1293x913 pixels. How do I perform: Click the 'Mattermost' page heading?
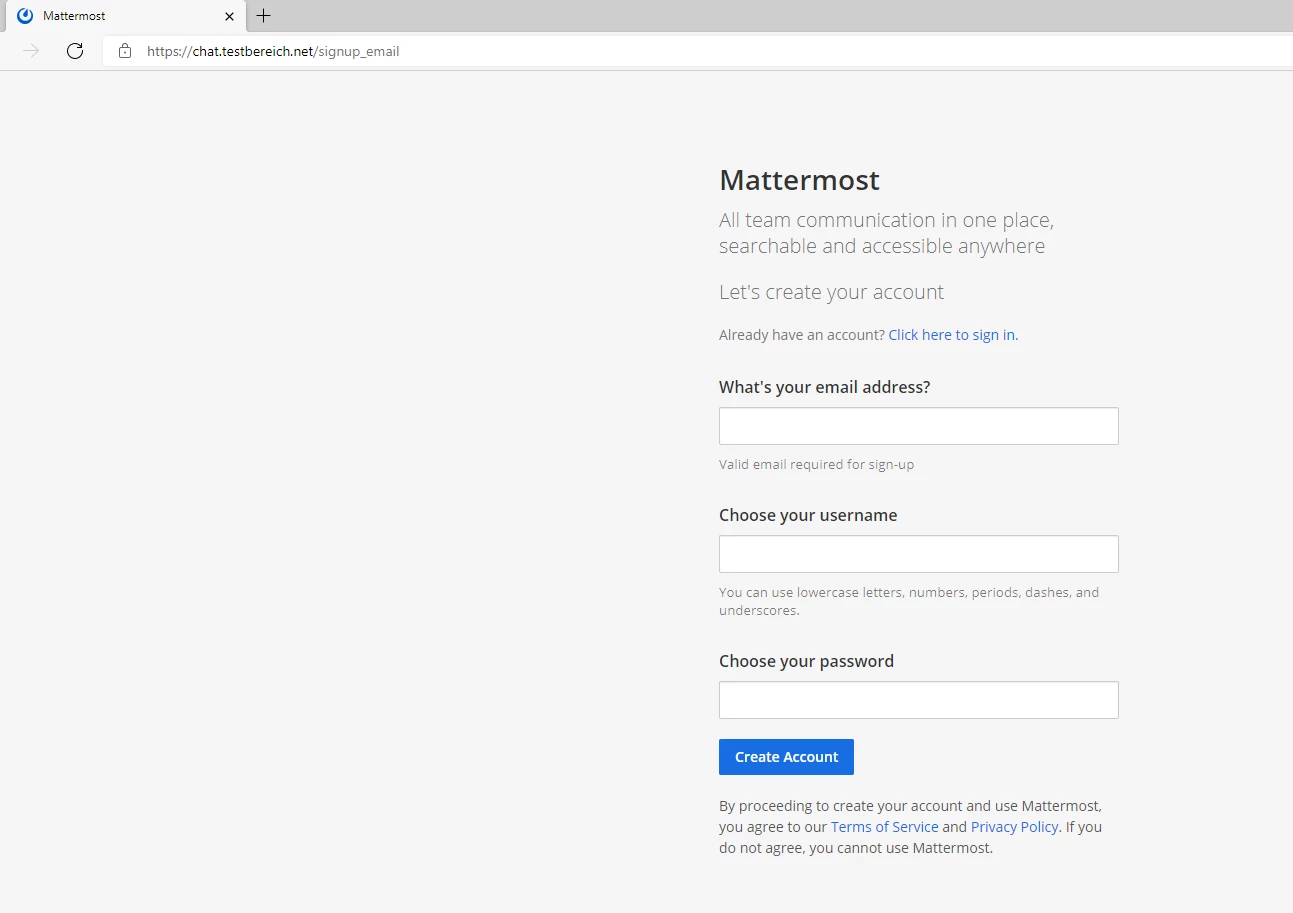coord(799,180)
